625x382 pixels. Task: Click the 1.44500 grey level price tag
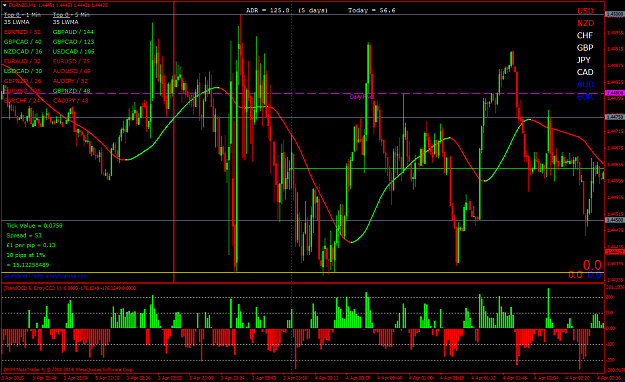pyautogui.click(x=615, y=220)
